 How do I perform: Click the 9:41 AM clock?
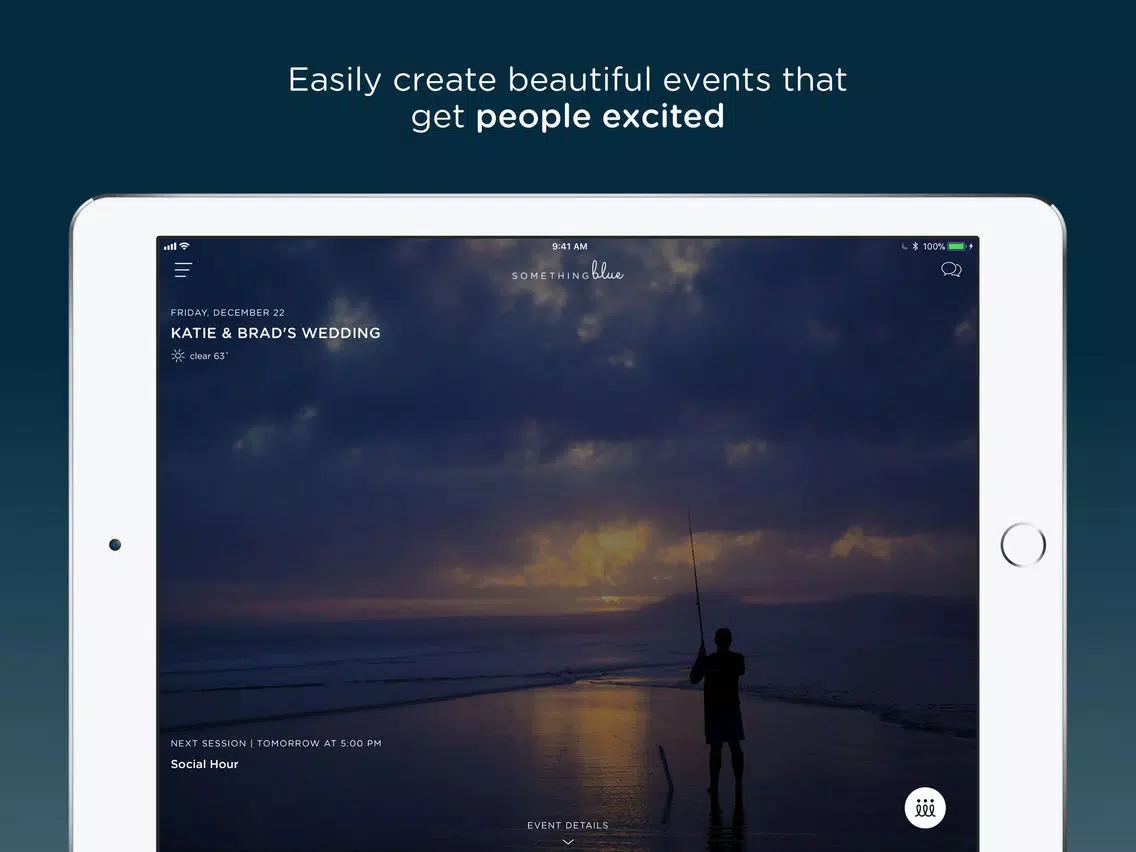tap(569, 246)
